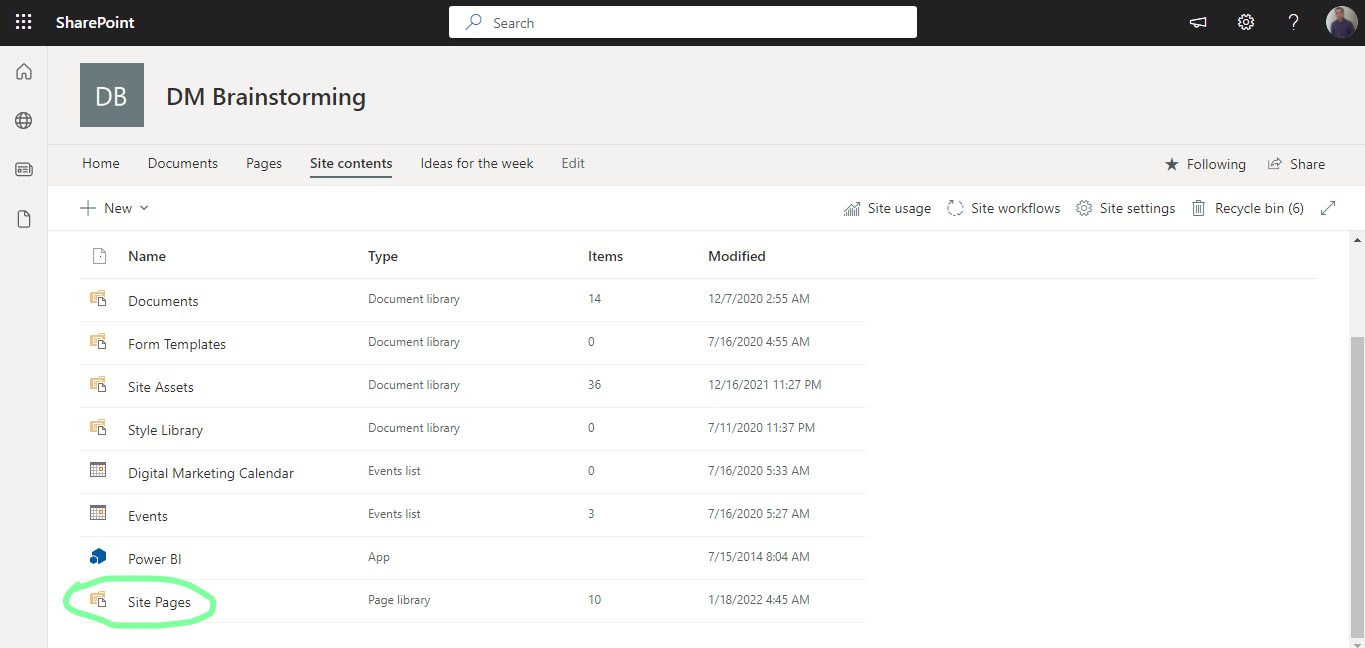1365x648 pixels.
Task: Open the Modified column header
Action: coord(736,256)
